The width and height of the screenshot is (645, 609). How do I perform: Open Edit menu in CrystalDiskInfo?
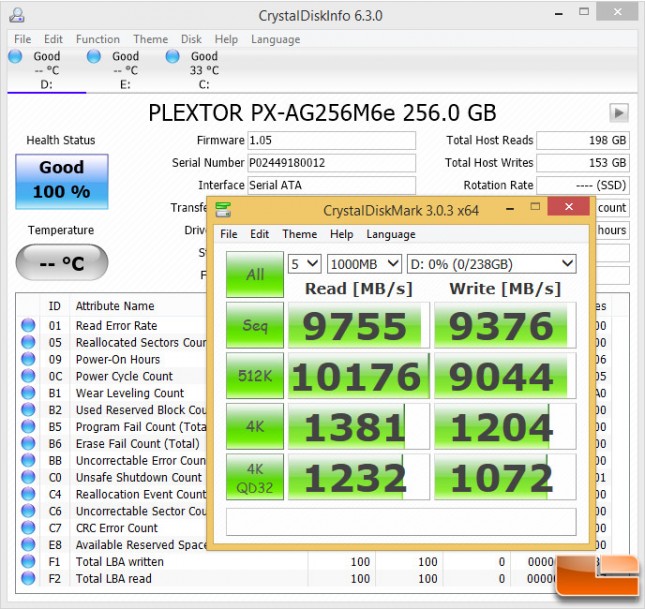tap(53, 39)
